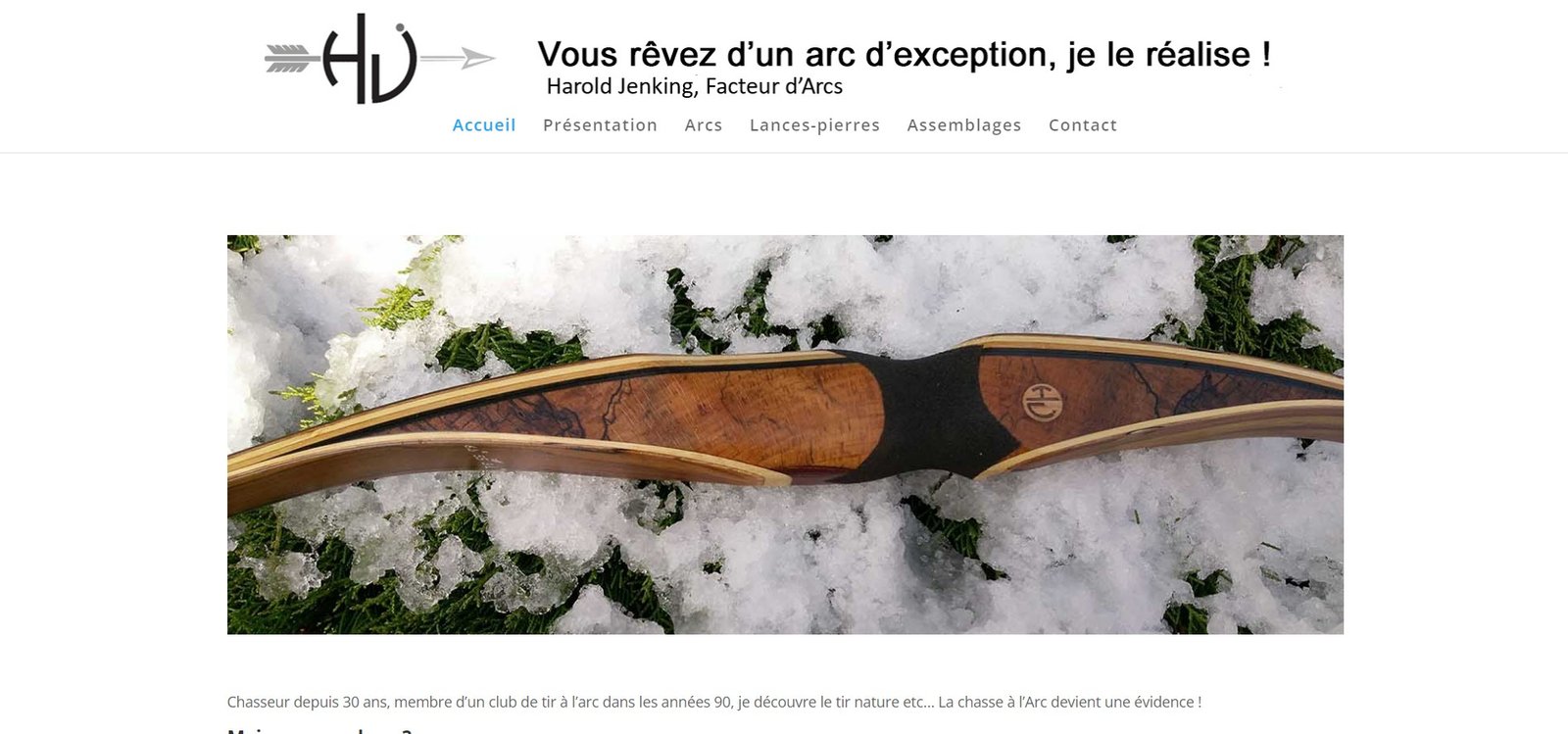The height and width of the screenshot is (734, 1568).
Task: Open the Accueil menu item
Action: click(x=484, y=125)
